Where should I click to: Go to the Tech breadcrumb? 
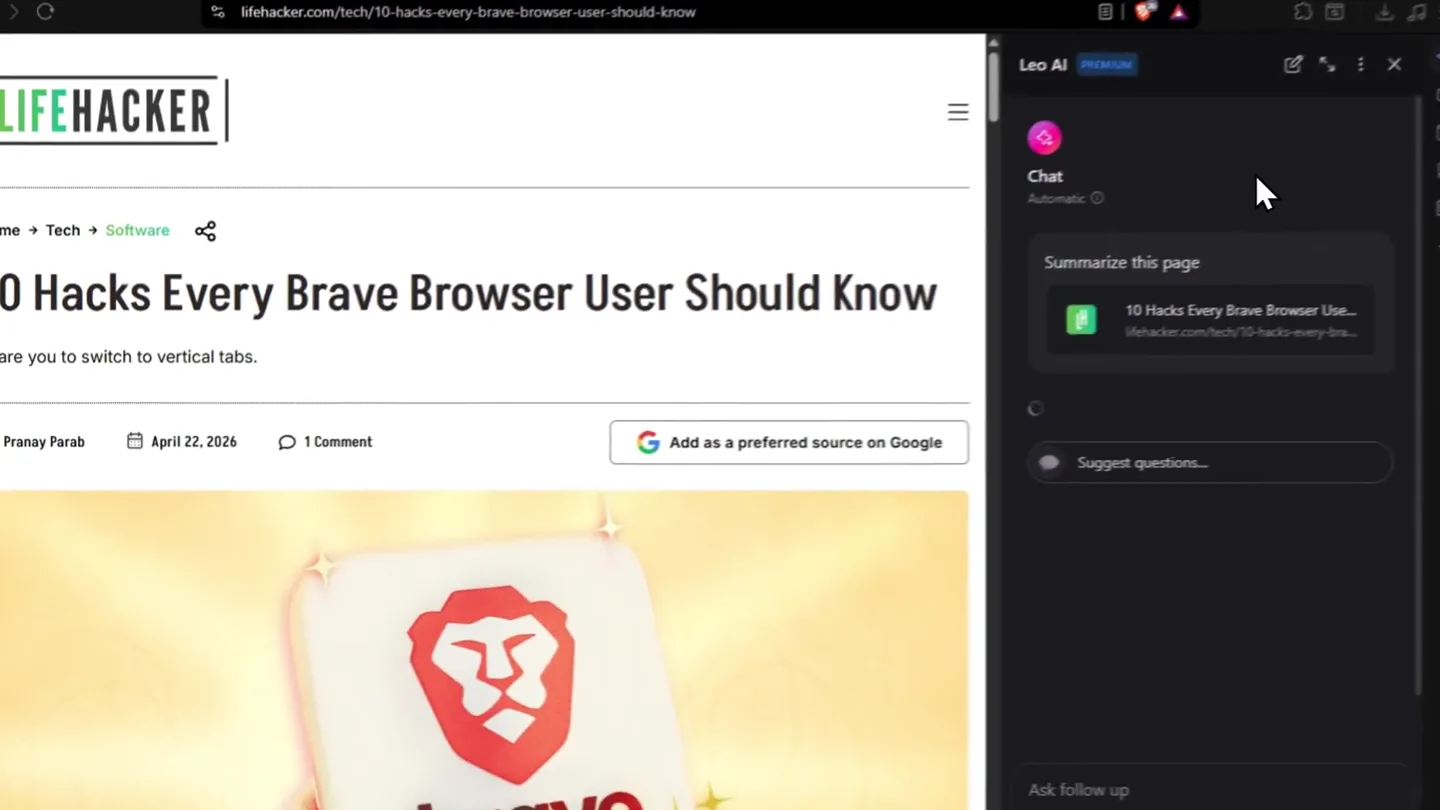coord(62,230)
